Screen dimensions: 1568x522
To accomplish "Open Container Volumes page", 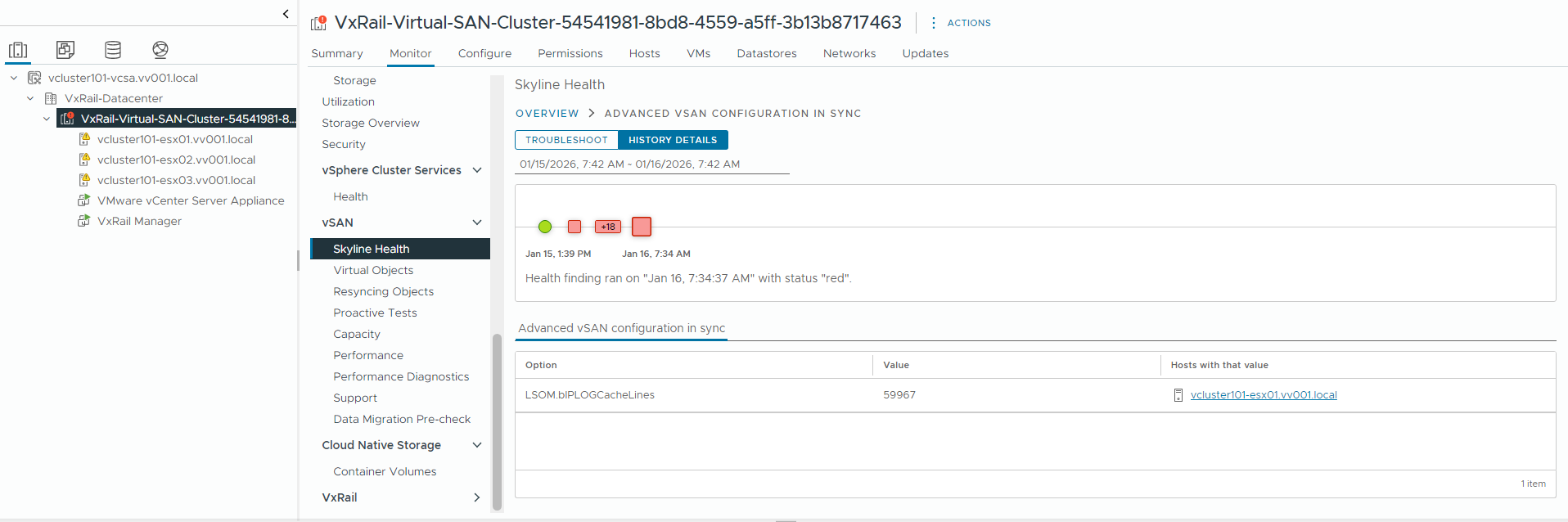I will tap(385, 471).
